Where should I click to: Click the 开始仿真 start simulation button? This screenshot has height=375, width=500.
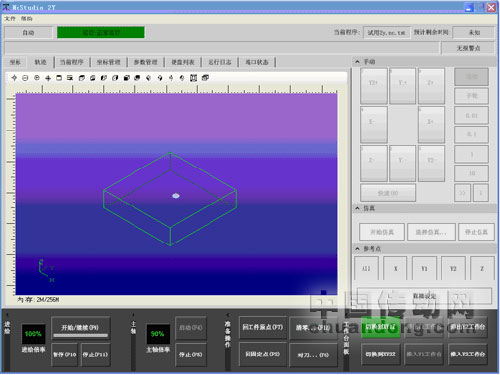382,232
